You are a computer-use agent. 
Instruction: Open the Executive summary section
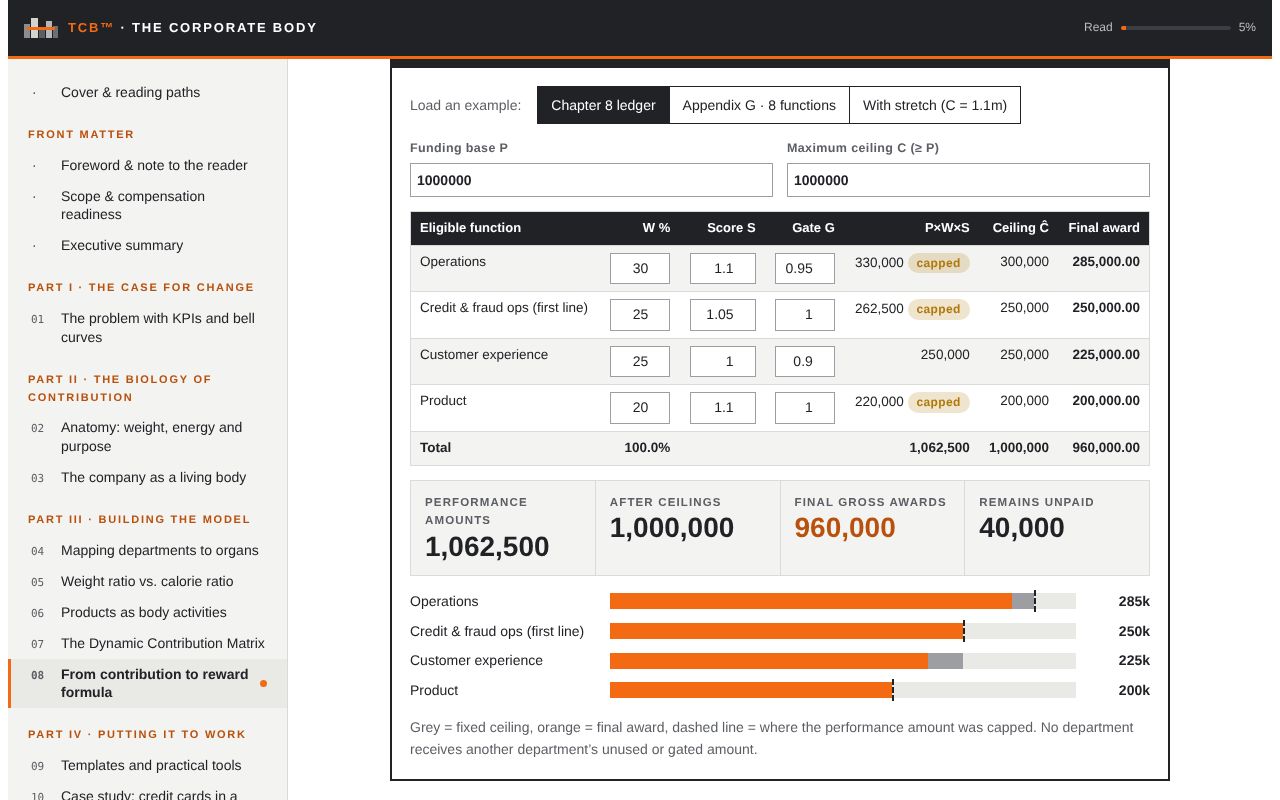pyautogui.click(x=147, y=245)
